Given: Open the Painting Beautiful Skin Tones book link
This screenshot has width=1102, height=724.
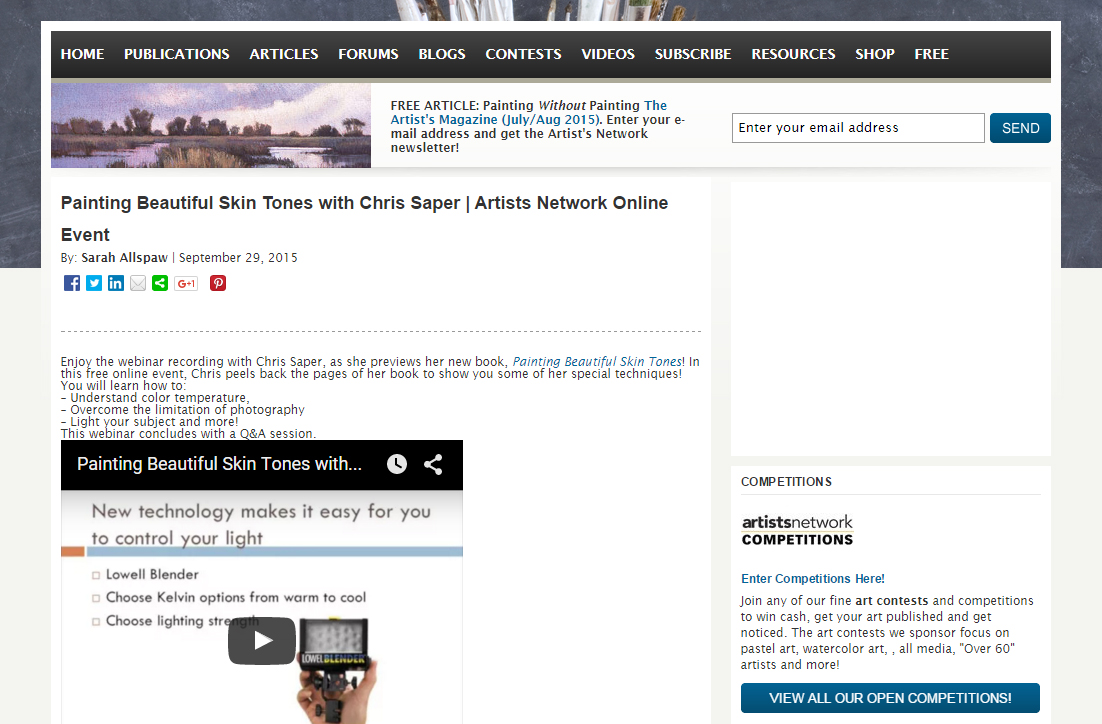Looking at the screenshot, I should pos(597,361).
